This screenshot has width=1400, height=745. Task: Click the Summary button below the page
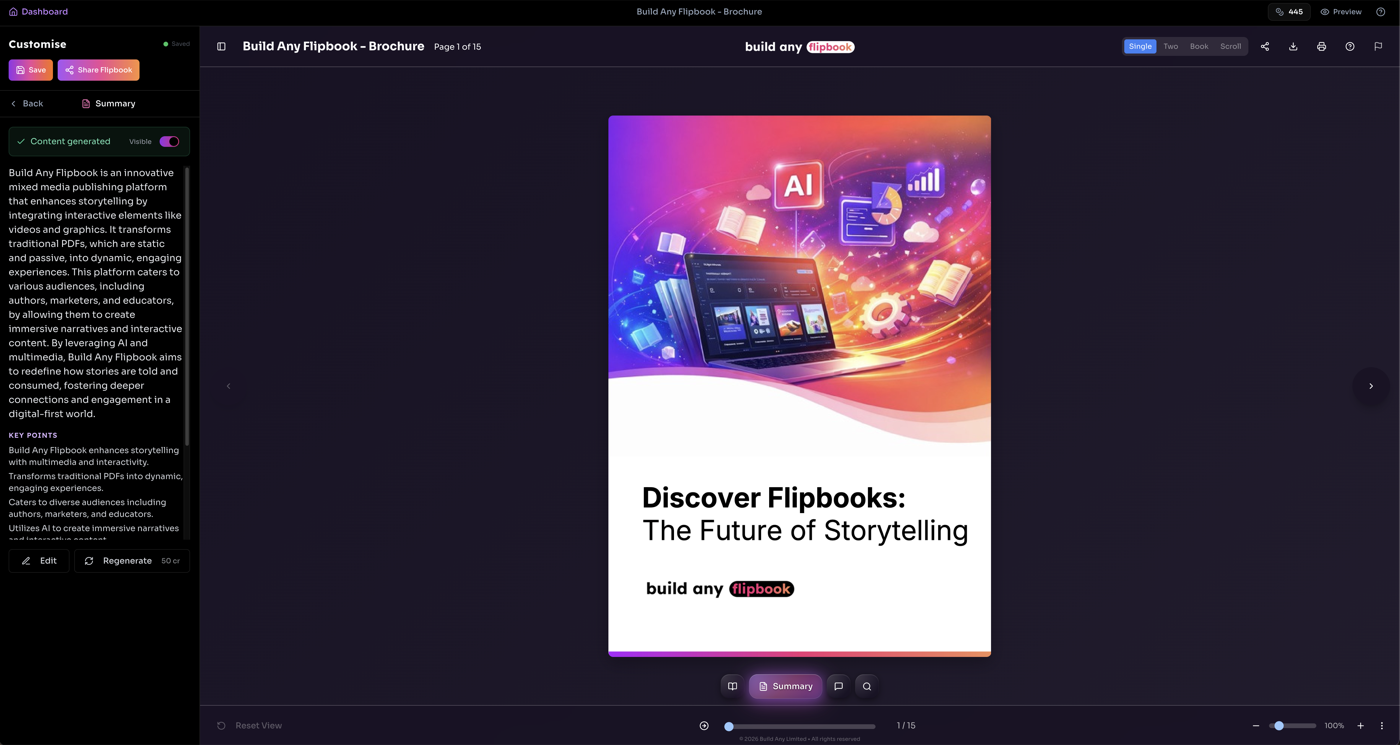point(785,687)
